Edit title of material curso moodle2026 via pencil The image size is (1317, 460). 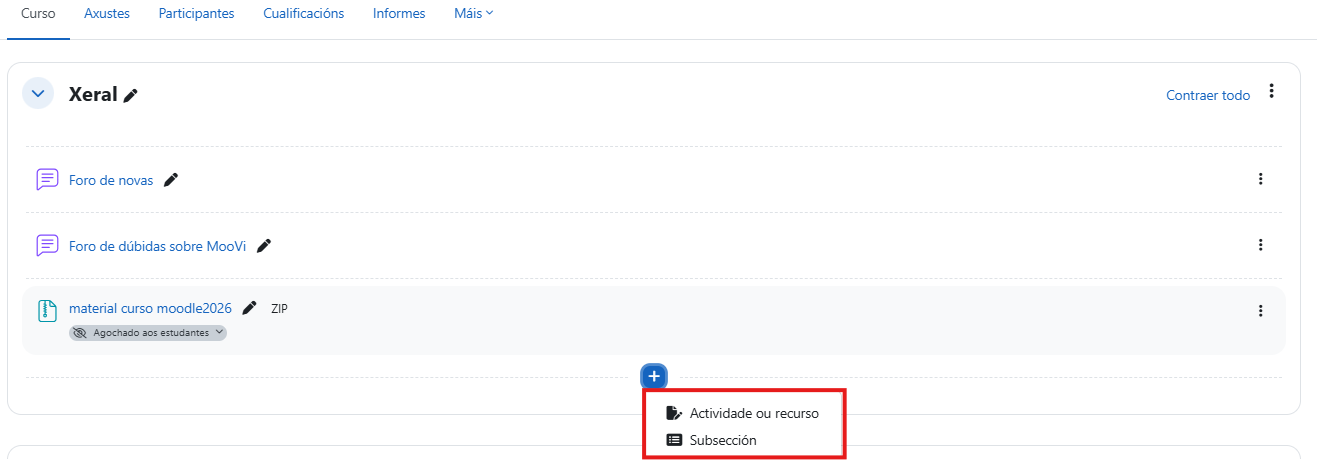point(250,308)
